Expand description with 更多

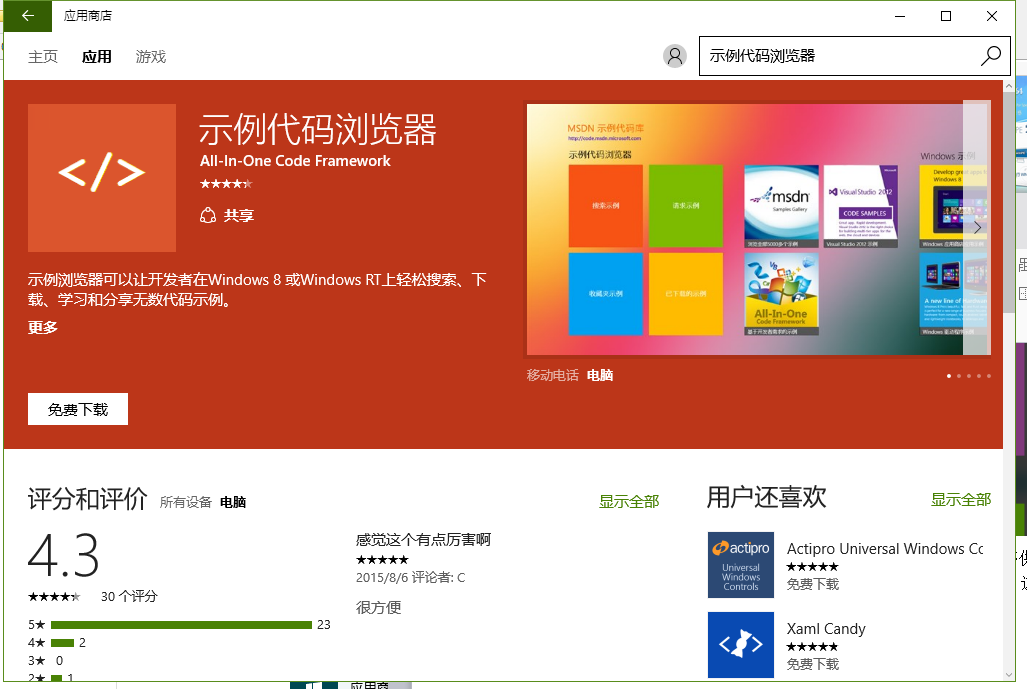click(43, 327)
